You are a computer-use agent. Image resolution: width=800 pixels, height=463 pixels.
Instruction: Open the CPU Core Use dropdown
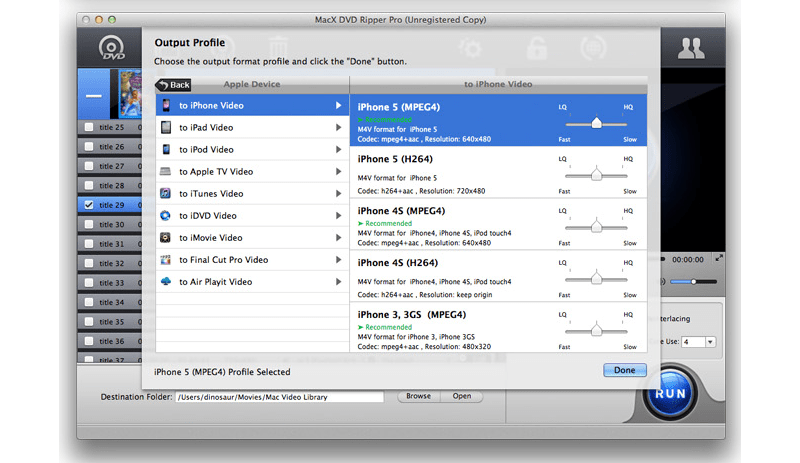click(710, 342)
